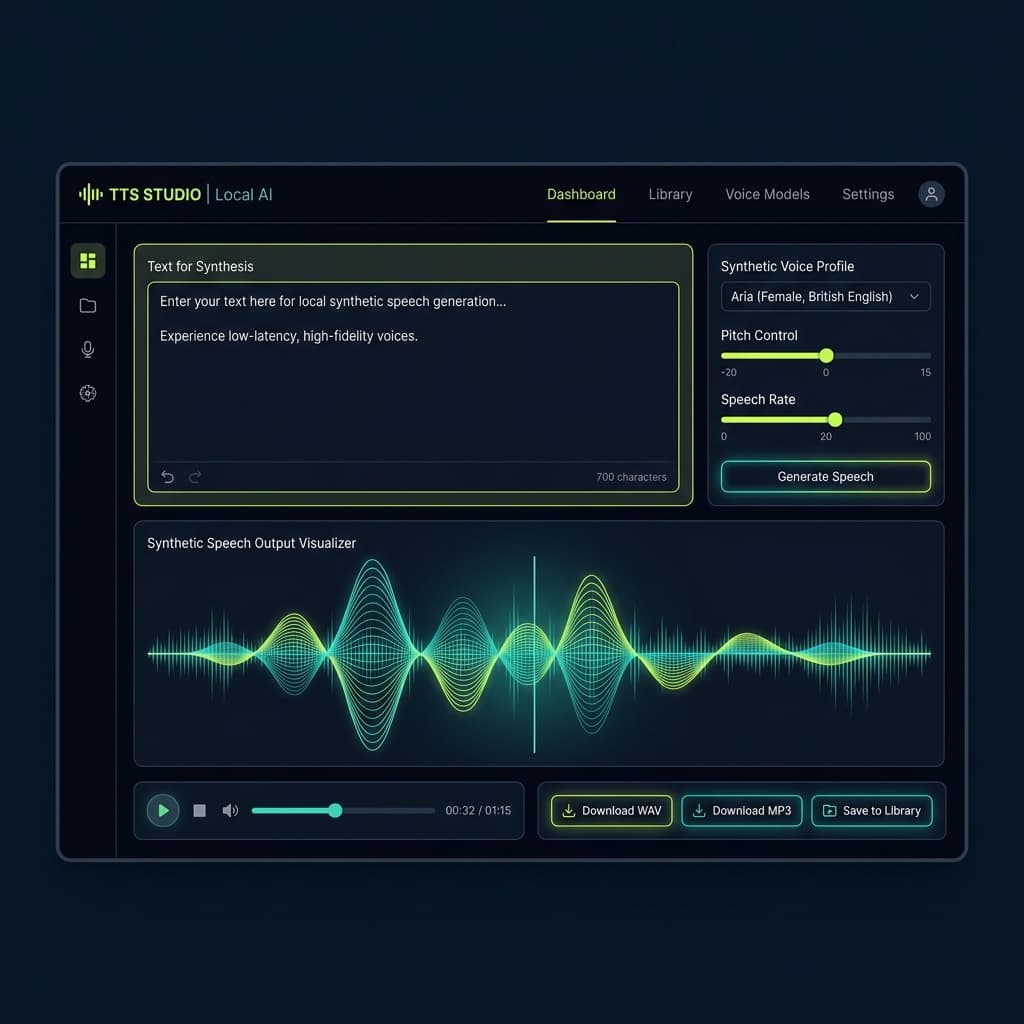Screen dimensions: 1024x1024
Task: Switch to the Dashboard tab
Action: [581, 194]
